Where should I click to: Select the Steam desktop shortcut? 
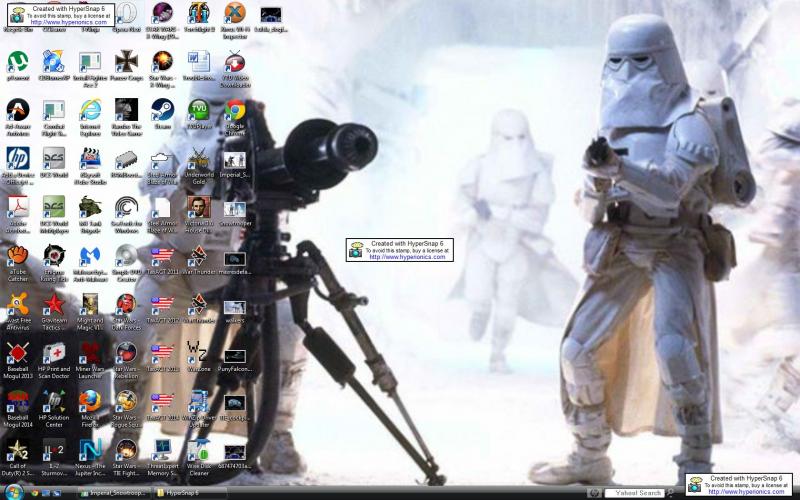[x=162, y=114]
